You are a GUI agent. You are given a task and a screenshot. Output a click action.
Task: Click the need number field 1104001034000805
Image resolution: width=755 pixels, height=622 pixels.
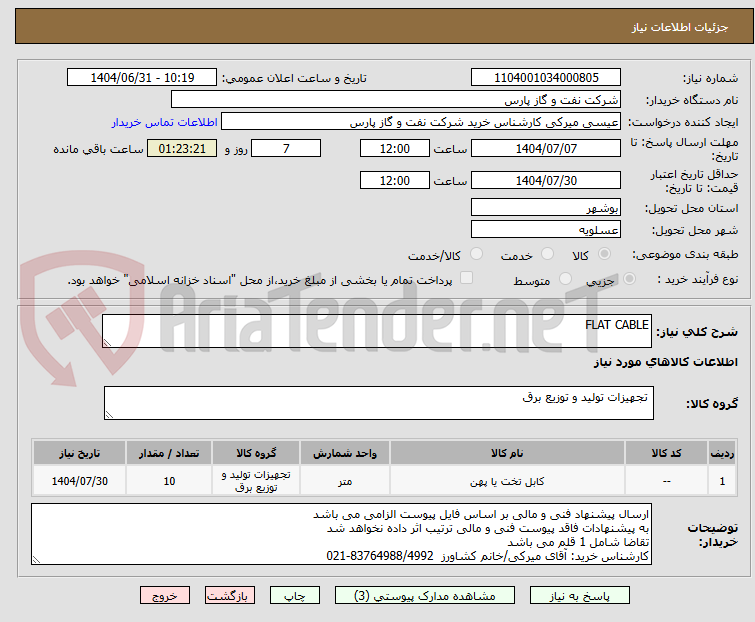[x=546, y=78]
